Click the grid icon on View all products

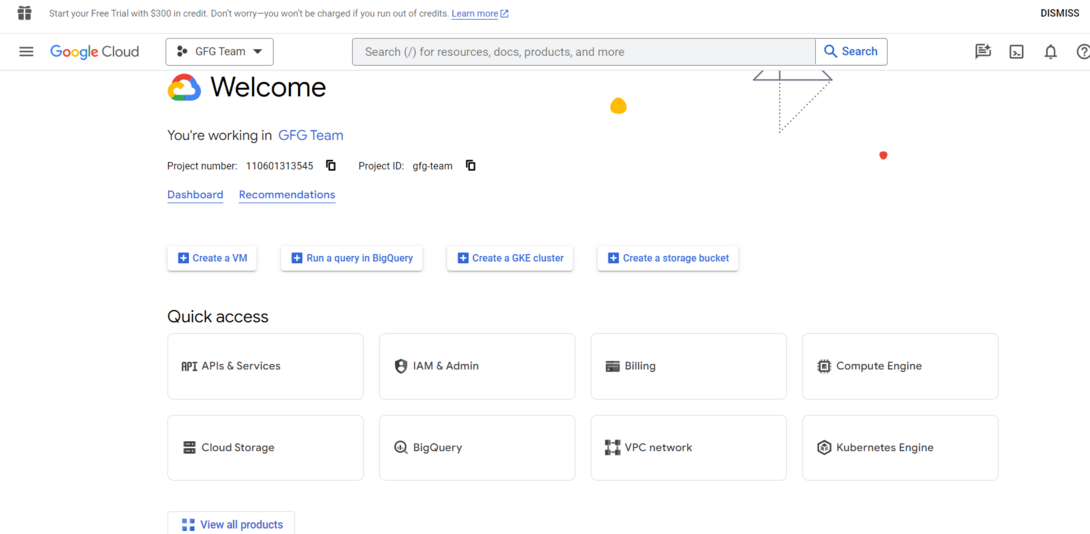(x=188, y=525)
